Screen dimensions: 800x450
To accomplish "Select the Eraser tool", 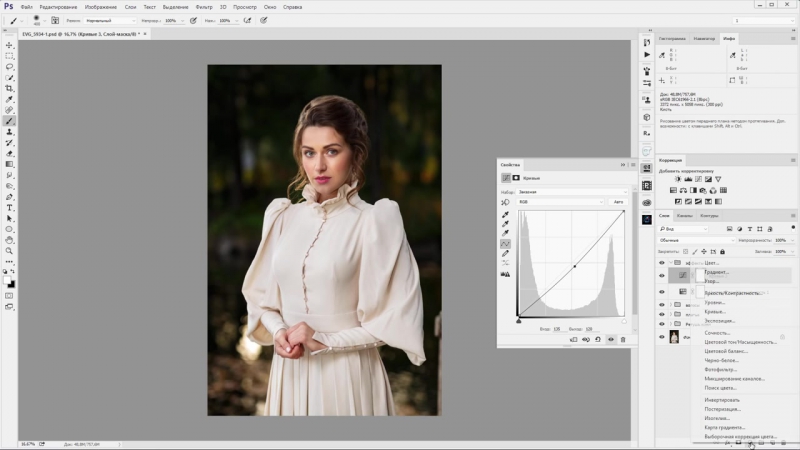I will pos(9,154).
